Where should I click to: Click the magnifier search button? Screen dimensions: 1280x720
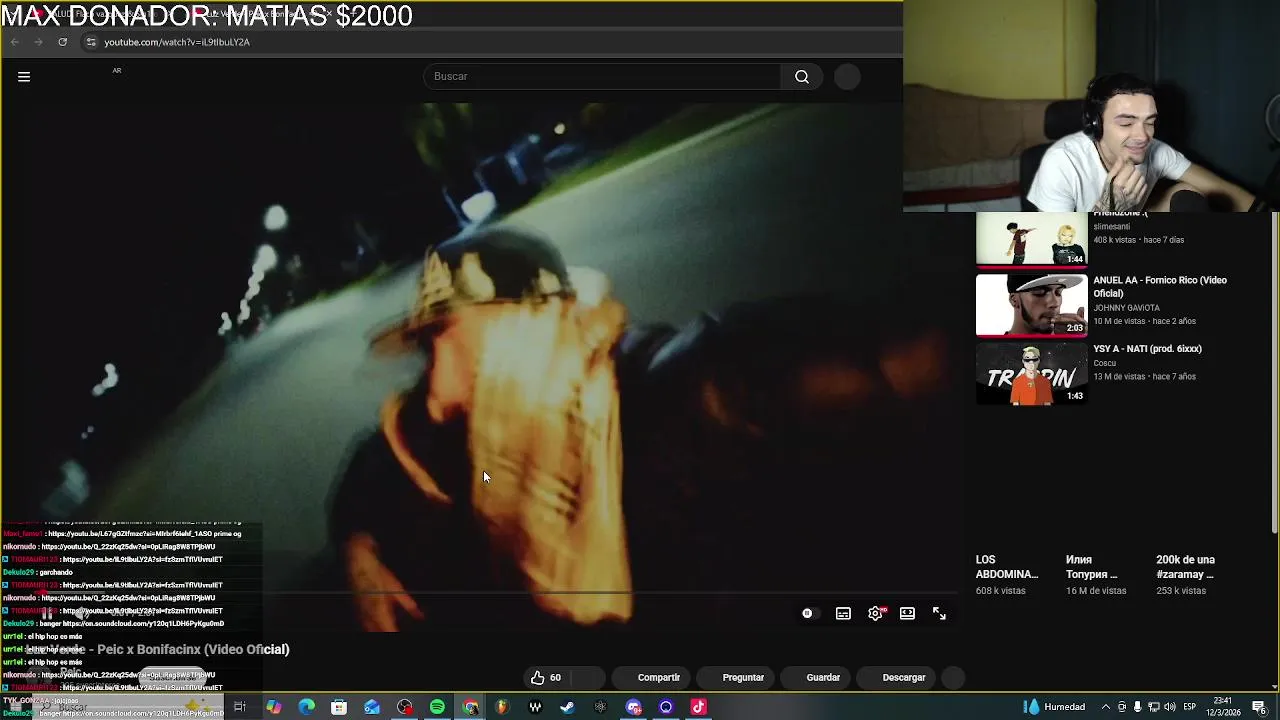[802, 77]
